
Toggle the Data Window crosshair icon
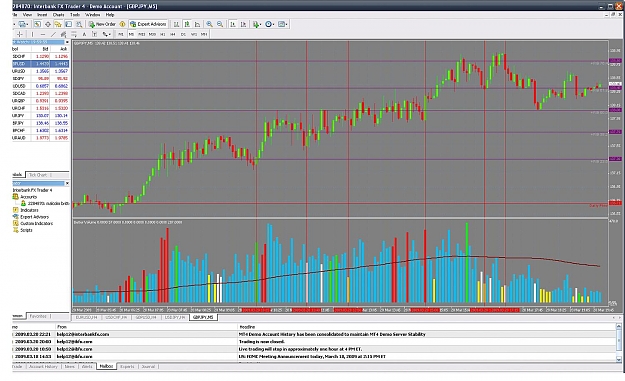47,24
